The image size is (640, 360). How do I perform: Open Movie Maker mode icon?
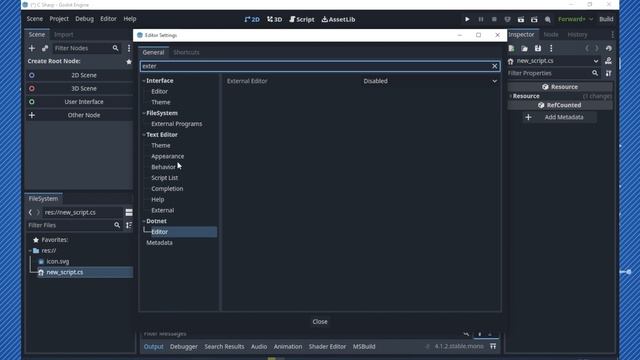click(548, 19)
